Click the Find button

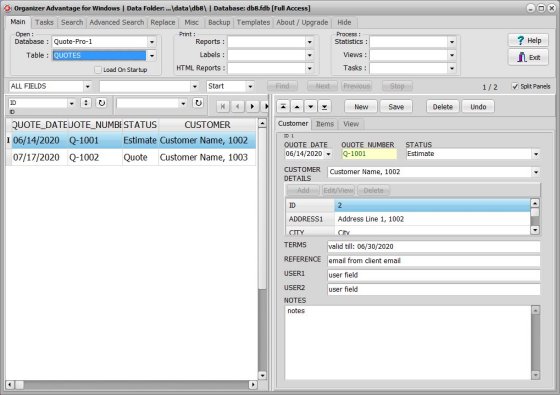pos(282,86)
